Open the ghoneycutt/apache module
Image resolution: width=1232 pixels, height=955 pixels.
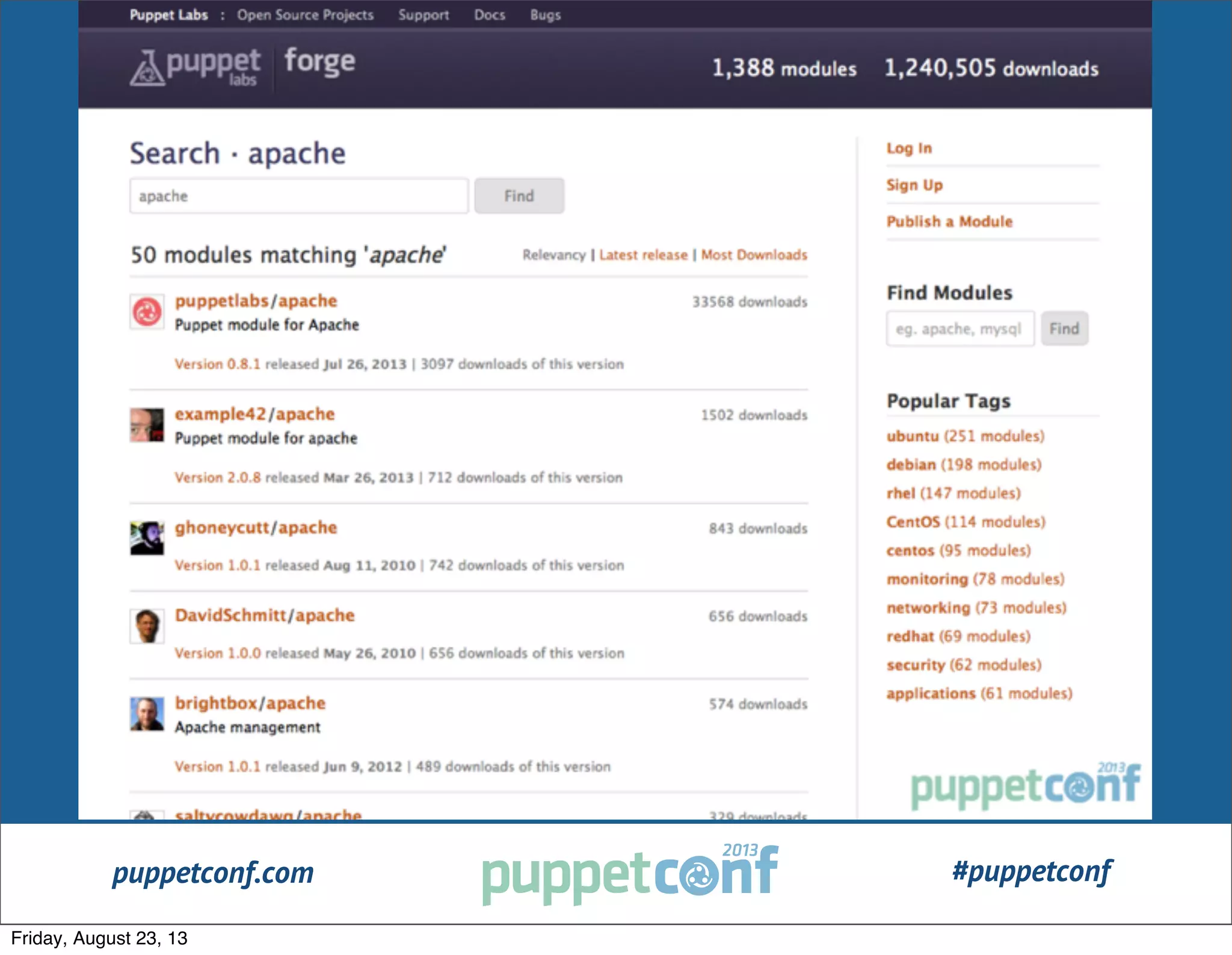pyautogui.click(x=256, y=528)
